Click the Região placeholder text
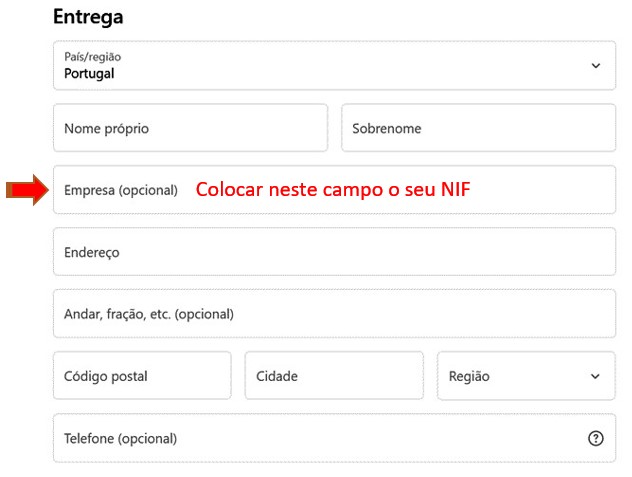The width and height of the screenshot is (632, 477). coord(469,377)
